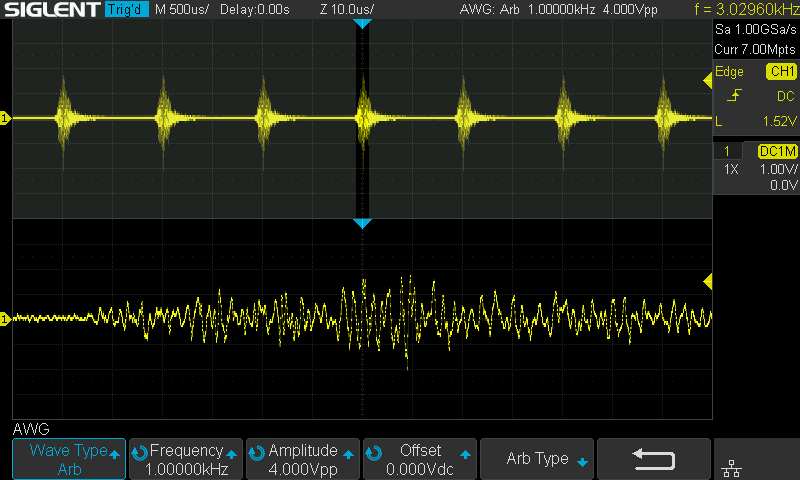Click the rotary knob icon beside Amplitude
This screenshot has width=800, height=480.
[x=256, y=452]
